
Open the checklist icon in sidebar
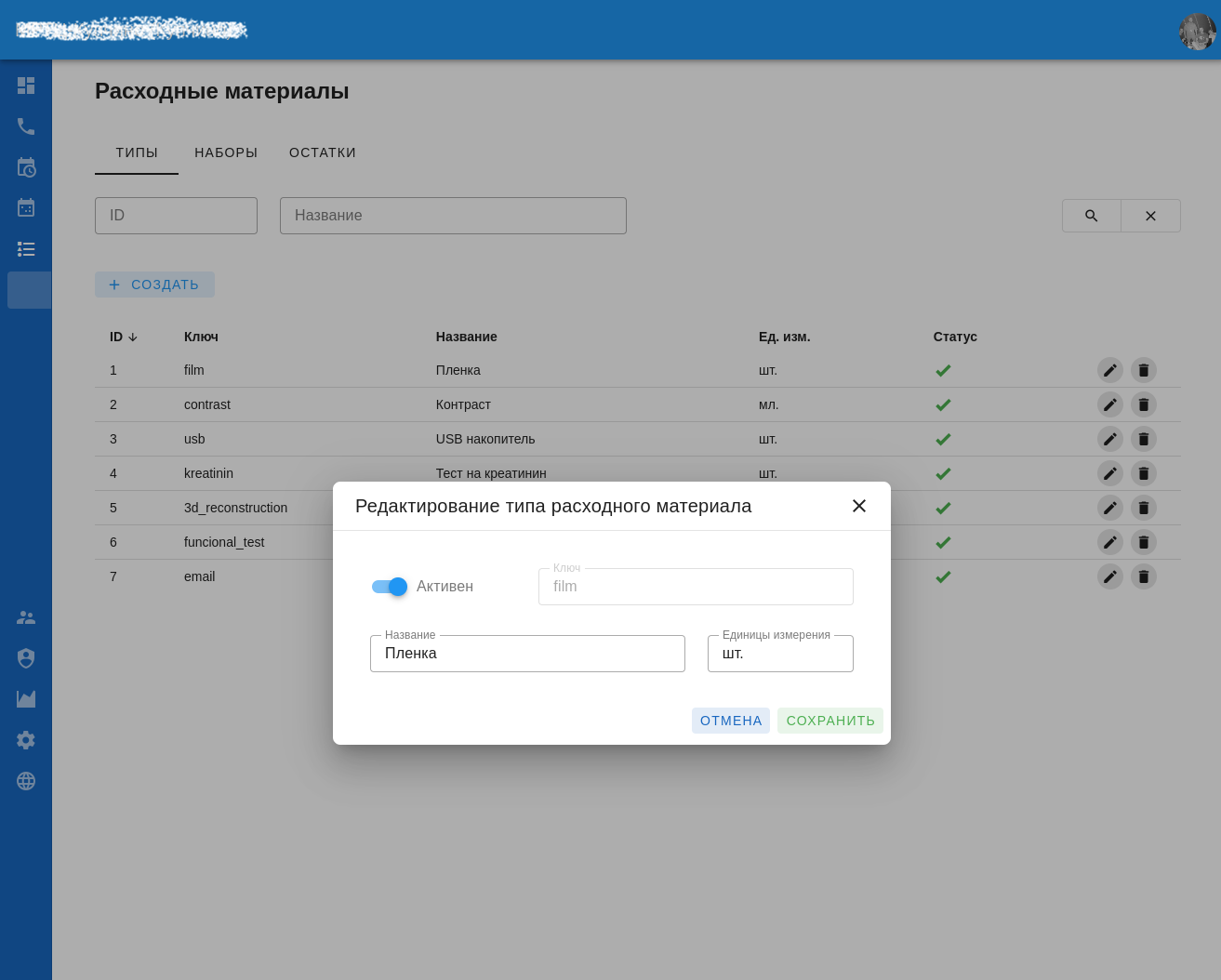26,249
